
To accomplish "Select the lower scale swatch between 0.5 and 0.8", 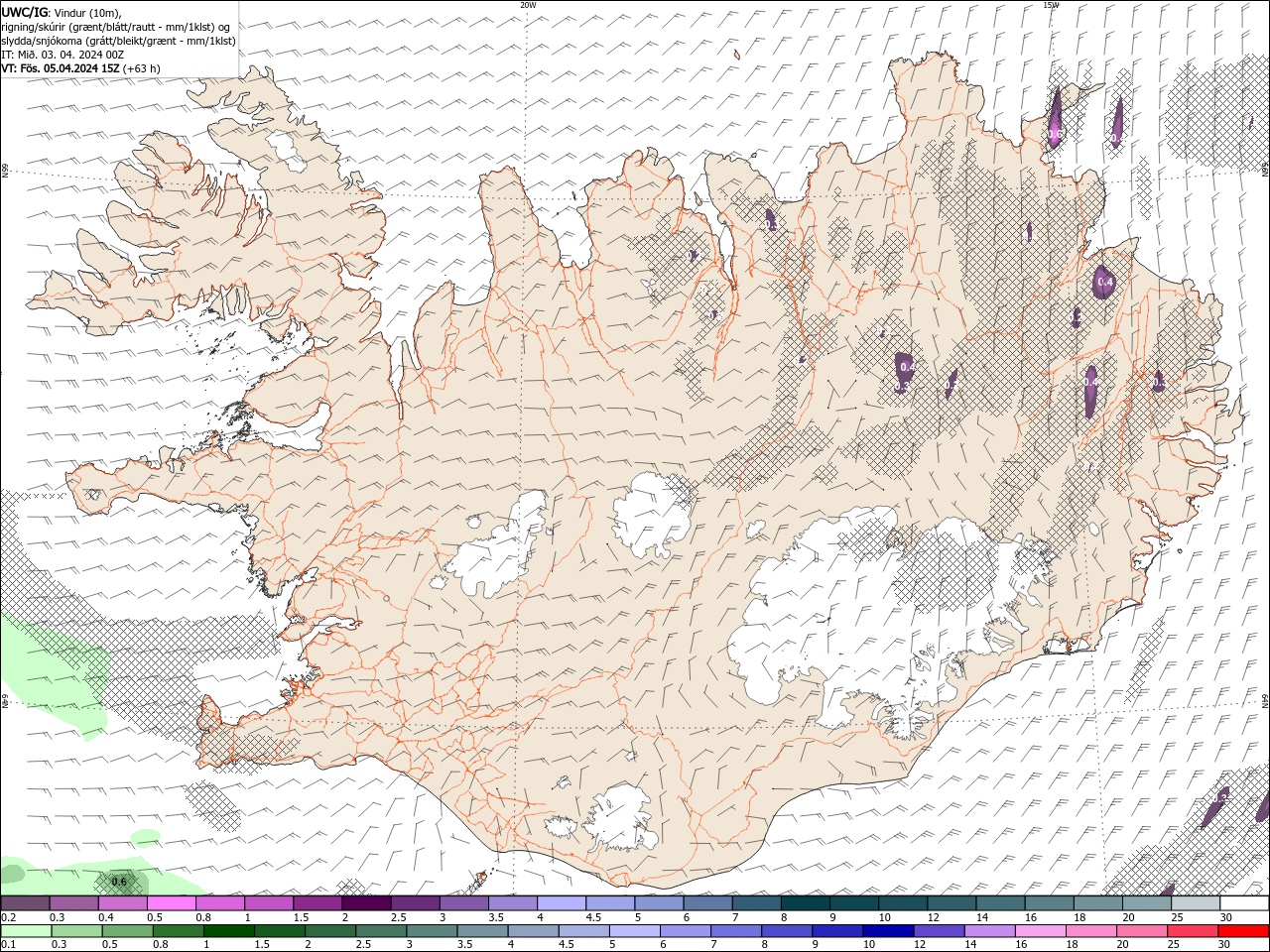I will 127,931.
